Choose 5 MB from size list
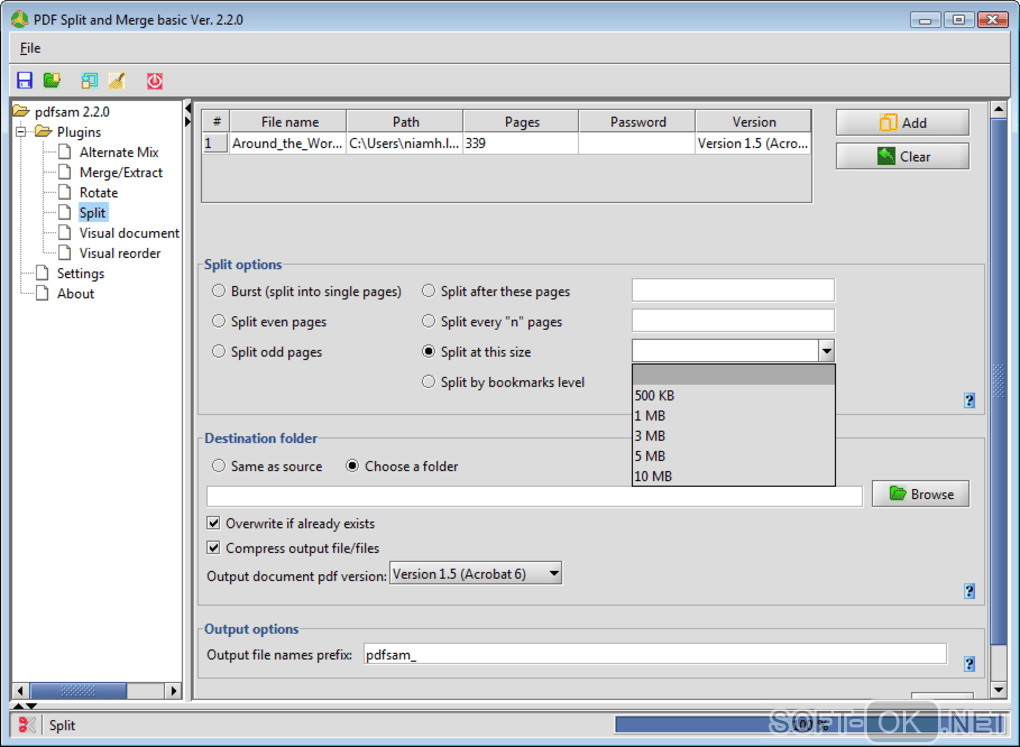 pyautogui.click(x=733, y=455)
